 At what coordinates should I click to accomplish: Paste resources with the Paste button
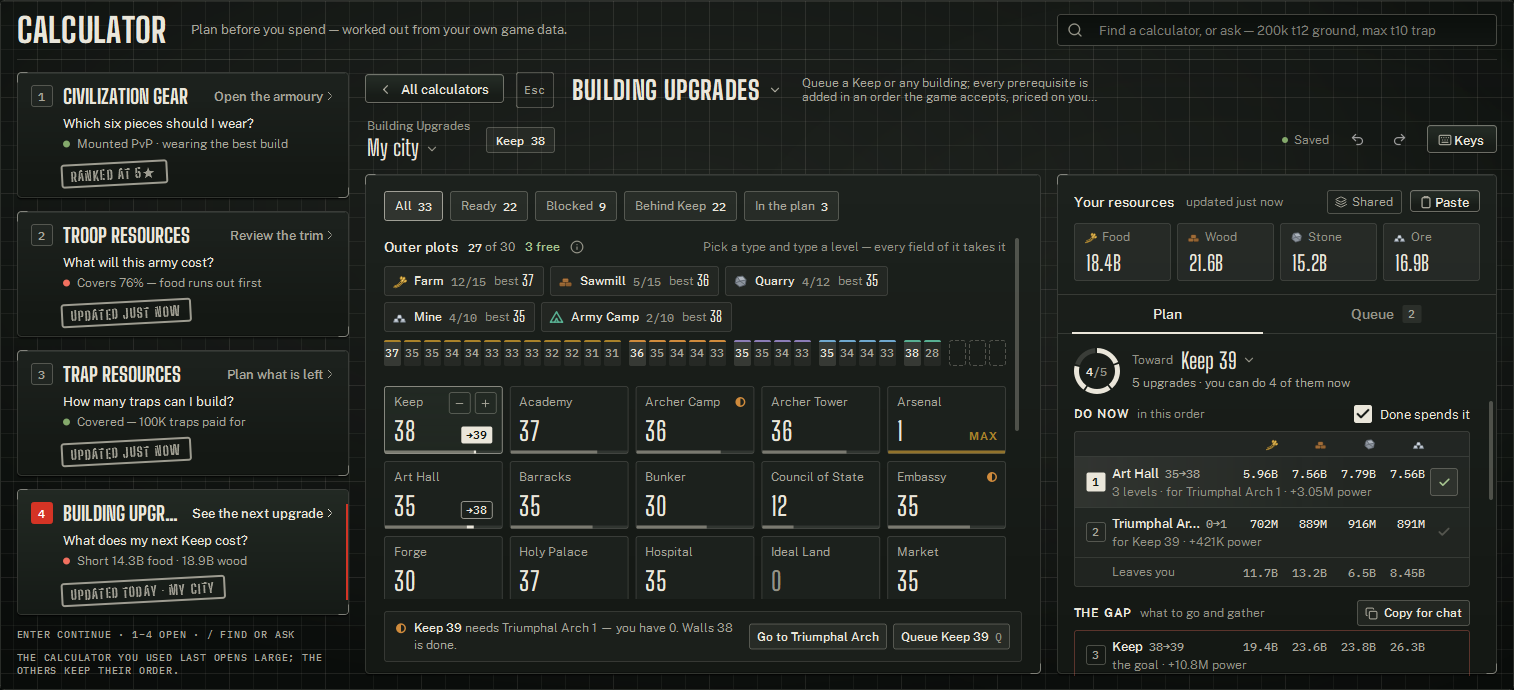click(x=1444, y=202)
